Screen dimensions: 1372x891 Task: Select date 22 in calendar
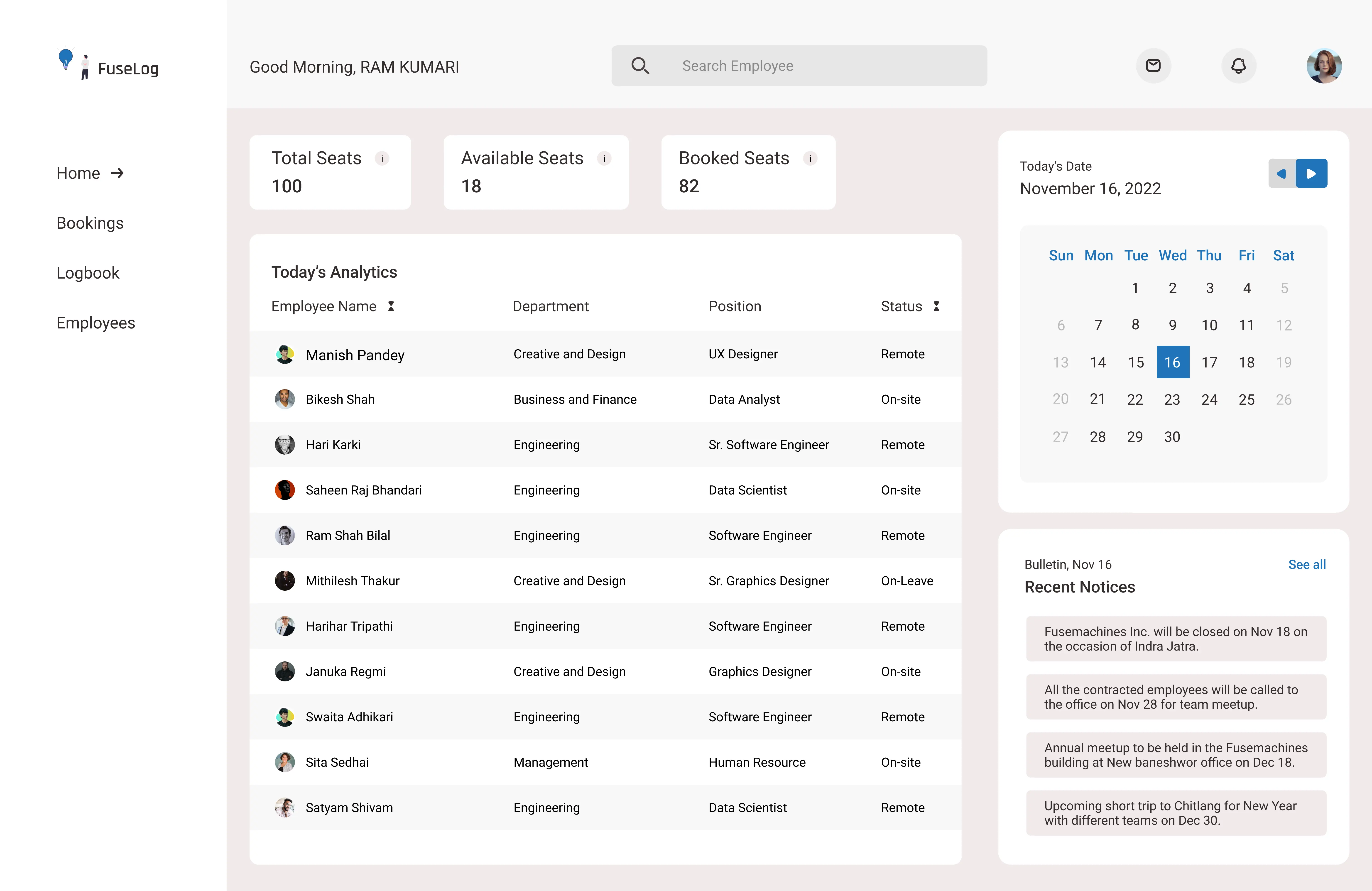pos(1135,400)
